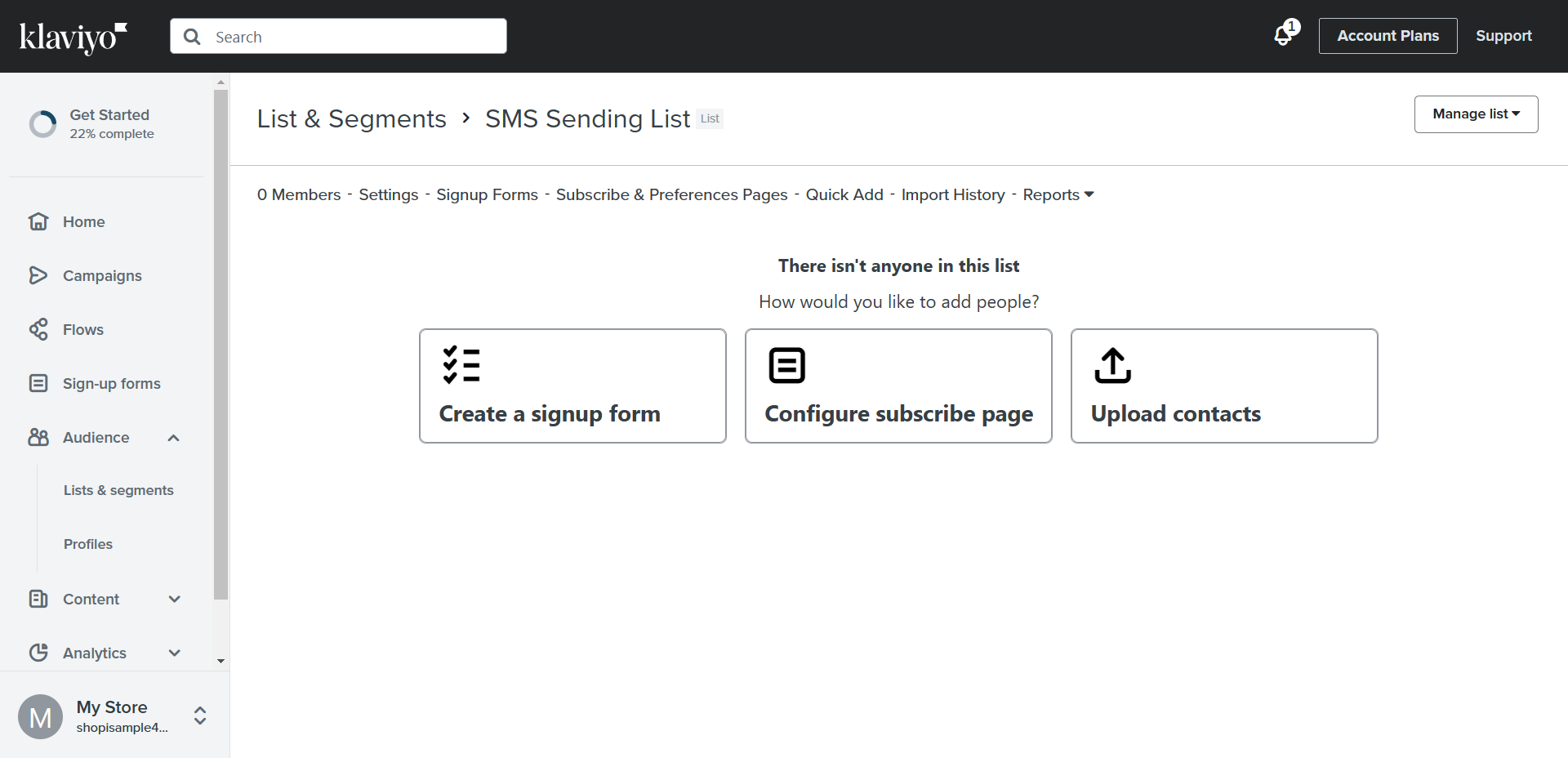Click the Account Plans button
Screen dimensions: 1568x758
[x=1388, y=36]
